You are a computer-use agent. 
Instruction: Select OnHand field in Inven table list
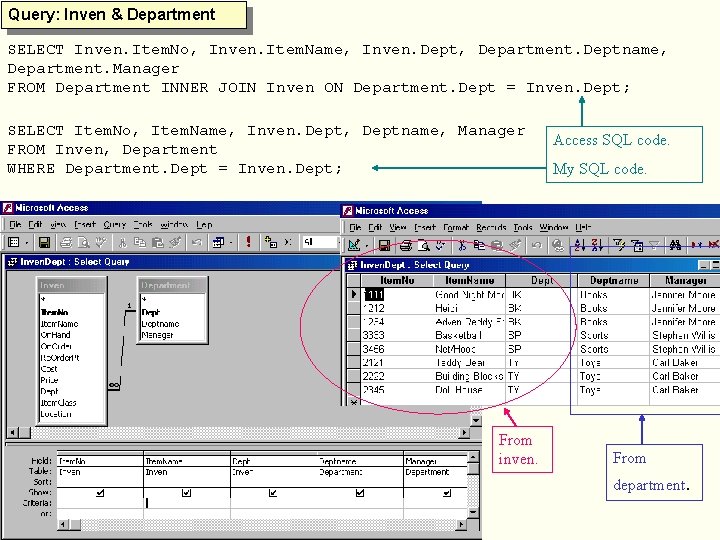(56, 335)
